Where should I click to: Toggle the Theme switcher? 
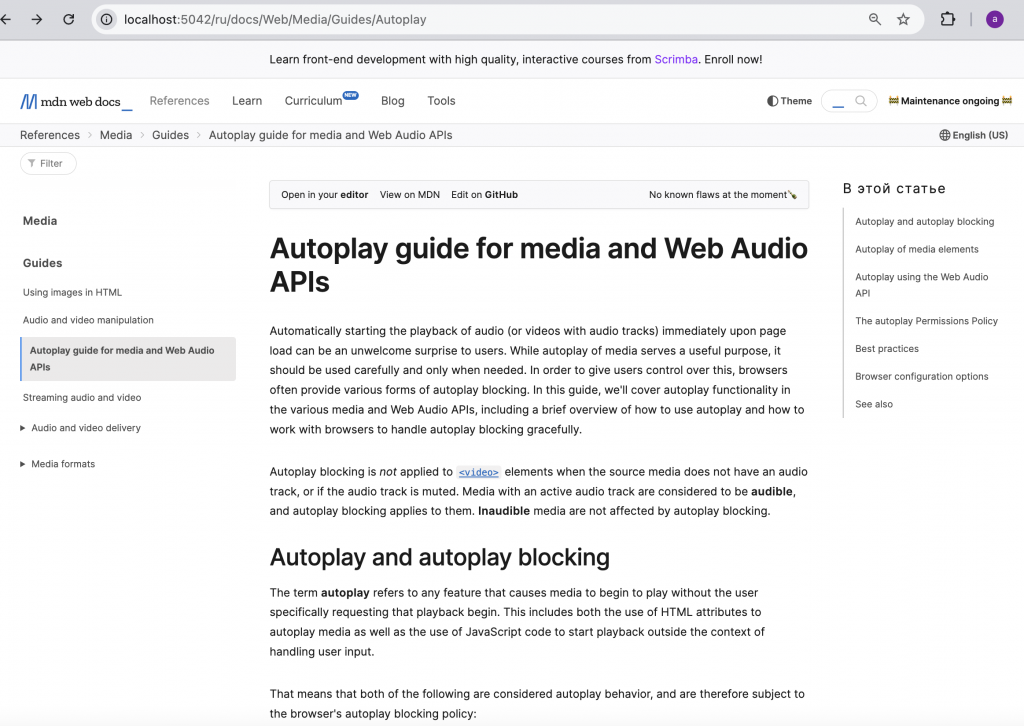(x=789, y=101)
